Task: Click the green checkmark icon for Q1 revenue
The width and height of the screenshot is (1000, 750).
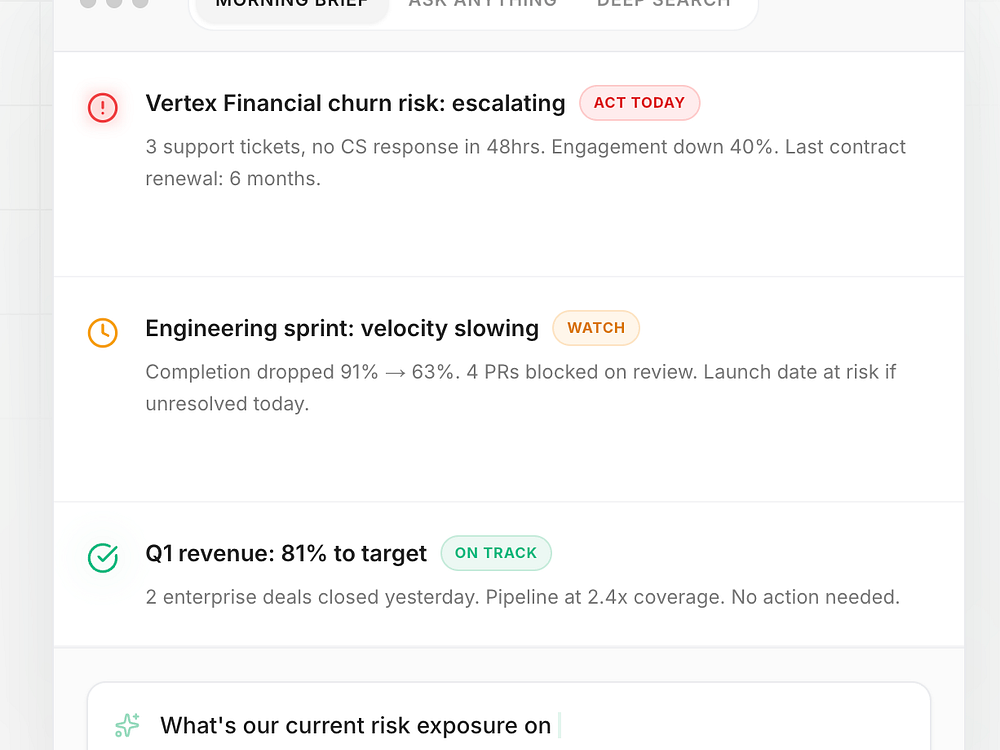Action: point(103,557)
